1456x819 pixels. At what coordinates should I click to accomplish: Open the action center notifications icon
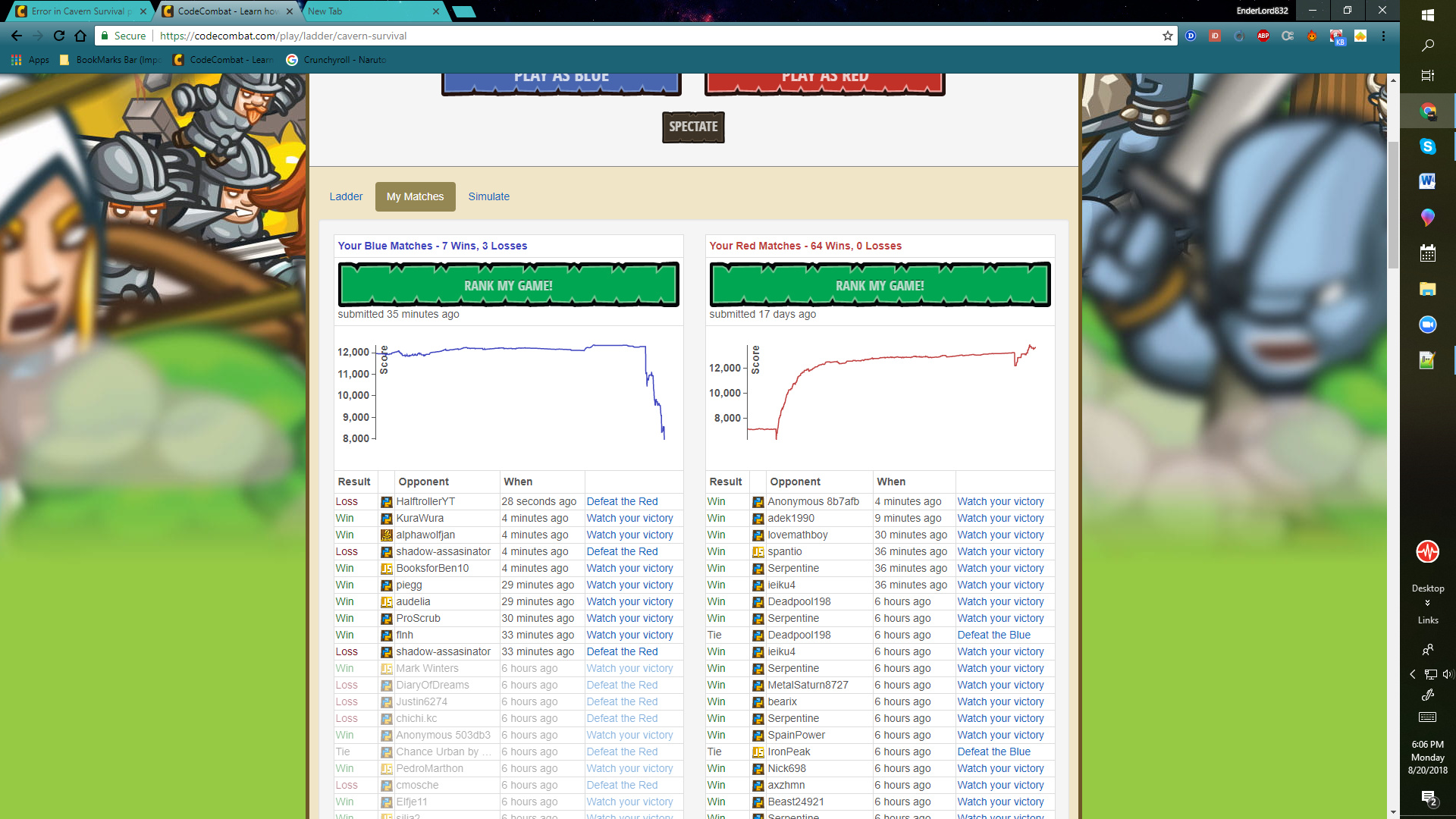[1429, 798]
